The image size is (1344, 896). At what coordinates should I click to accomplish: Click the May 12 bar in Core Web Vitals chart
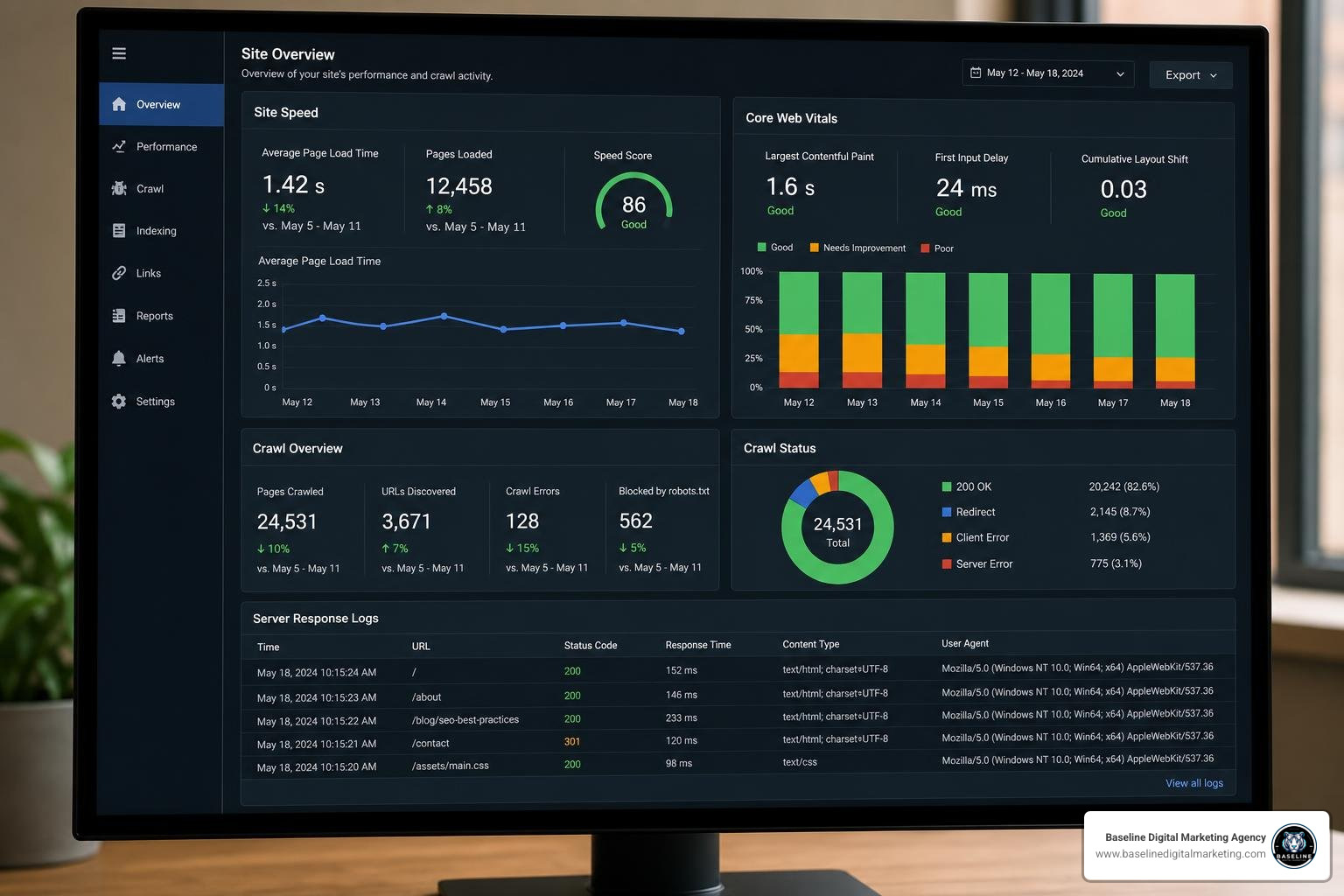(x=799, y=330)
